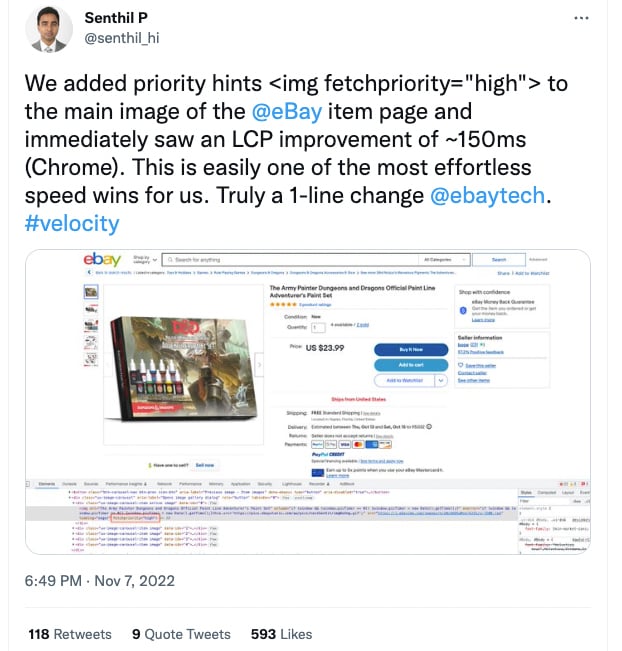Switch to the Lighthouse tab in DevTools
Viewport: 622px width, 651px height.
tap(291, 484)
